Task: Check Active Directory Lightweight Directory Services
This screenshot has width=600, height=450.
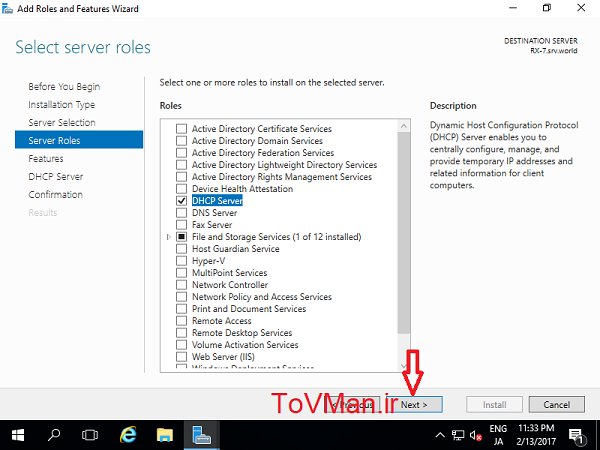Action: coord(181,165)
